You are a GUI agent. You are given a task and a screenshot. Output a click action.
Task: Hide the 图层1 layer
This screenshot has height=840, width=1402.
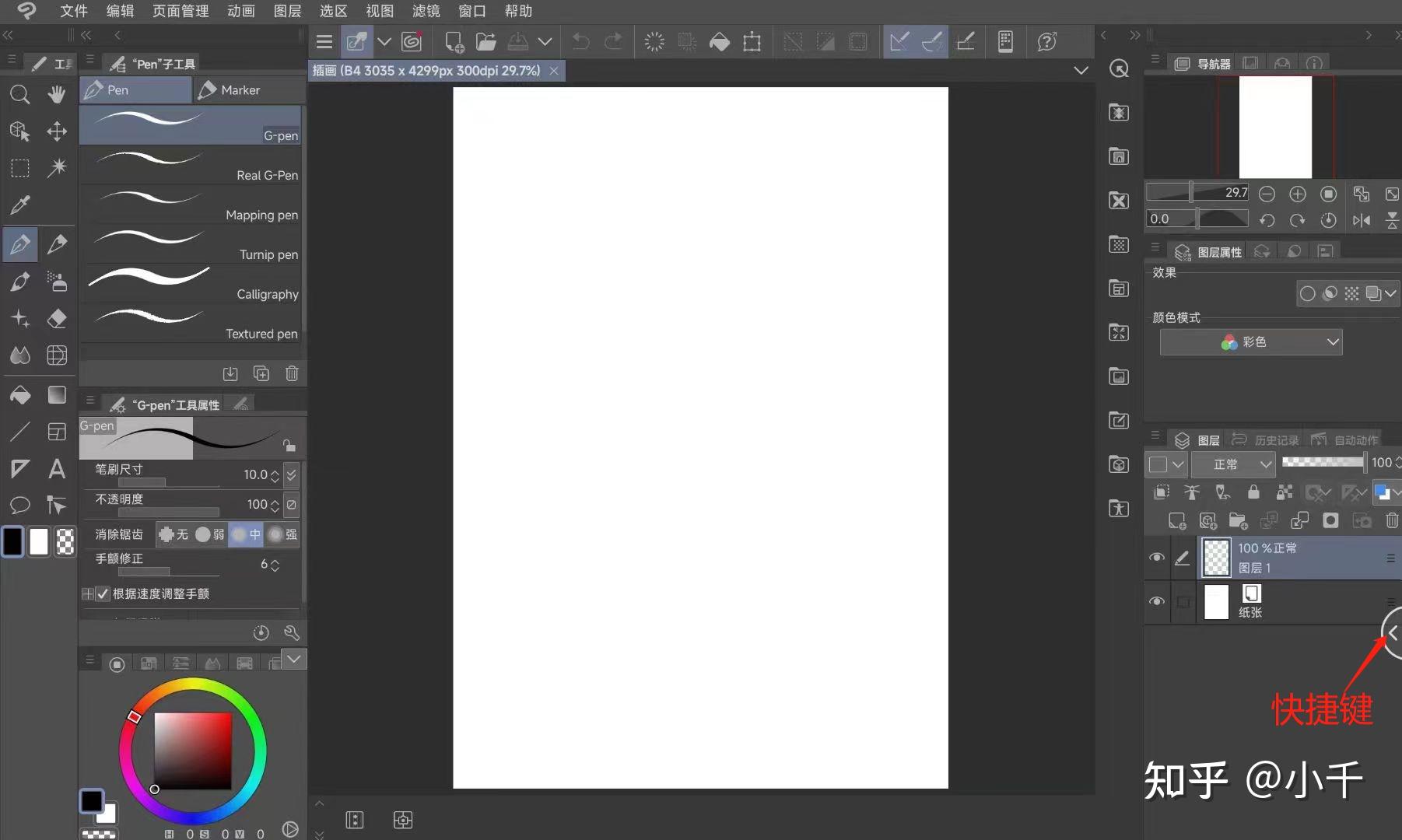pos(1156,558)
